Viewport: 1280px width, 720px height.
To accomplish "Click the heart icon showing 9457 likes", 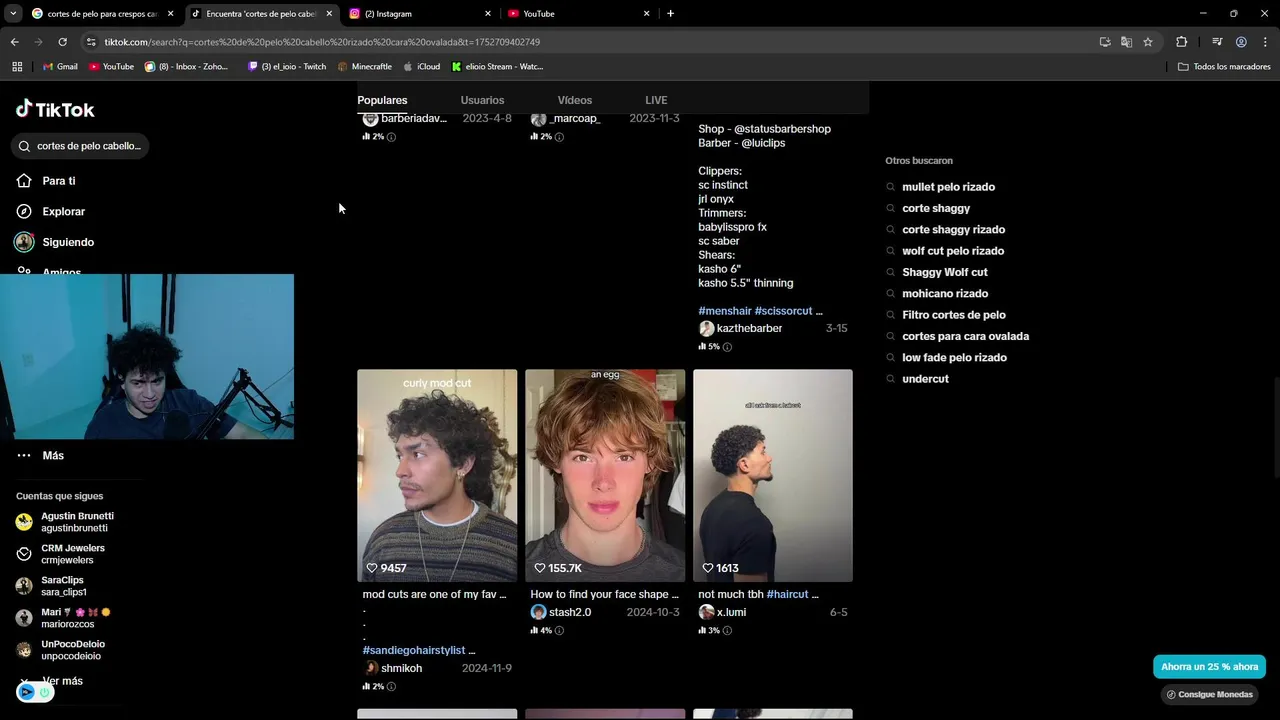I will tap(372, 568).
